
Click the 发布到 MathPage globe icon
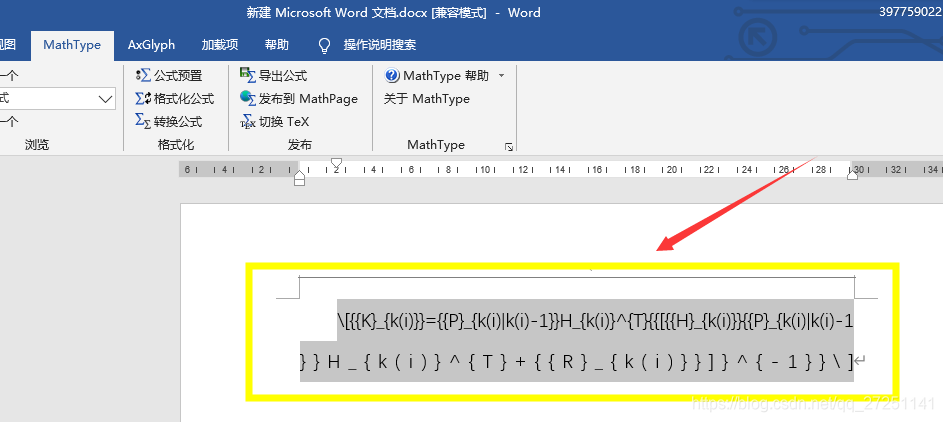point(248,98)
